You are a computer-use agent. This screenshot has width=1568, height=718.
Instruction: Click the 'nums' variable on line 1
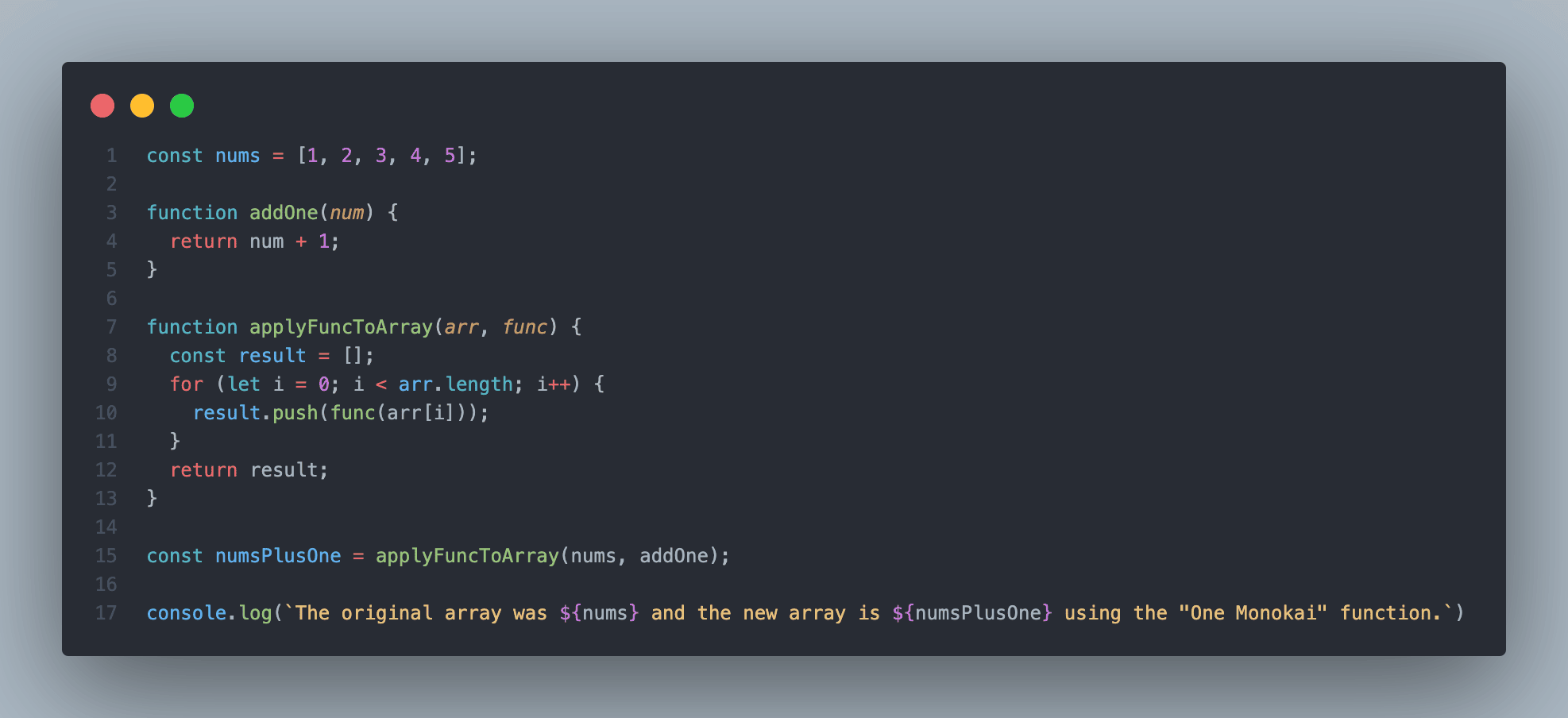pyautogui.click(x=238, y=156)
